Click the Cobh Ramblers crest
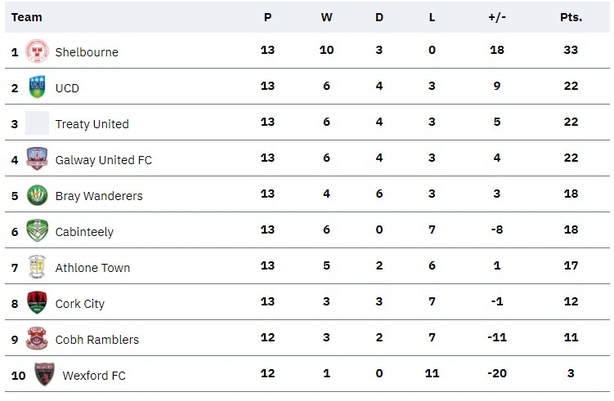This screenshot has width=614, height=401. click(x=37, y=338)
